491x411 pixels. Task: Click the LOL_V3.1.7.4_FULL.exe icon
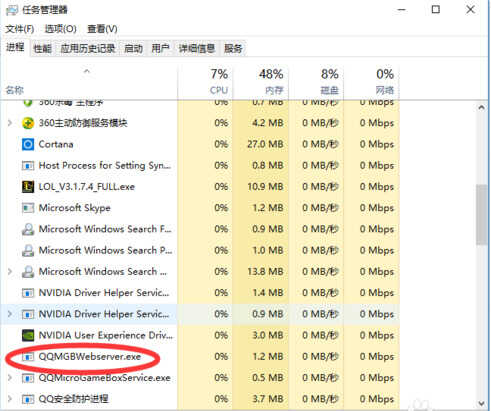28,187
